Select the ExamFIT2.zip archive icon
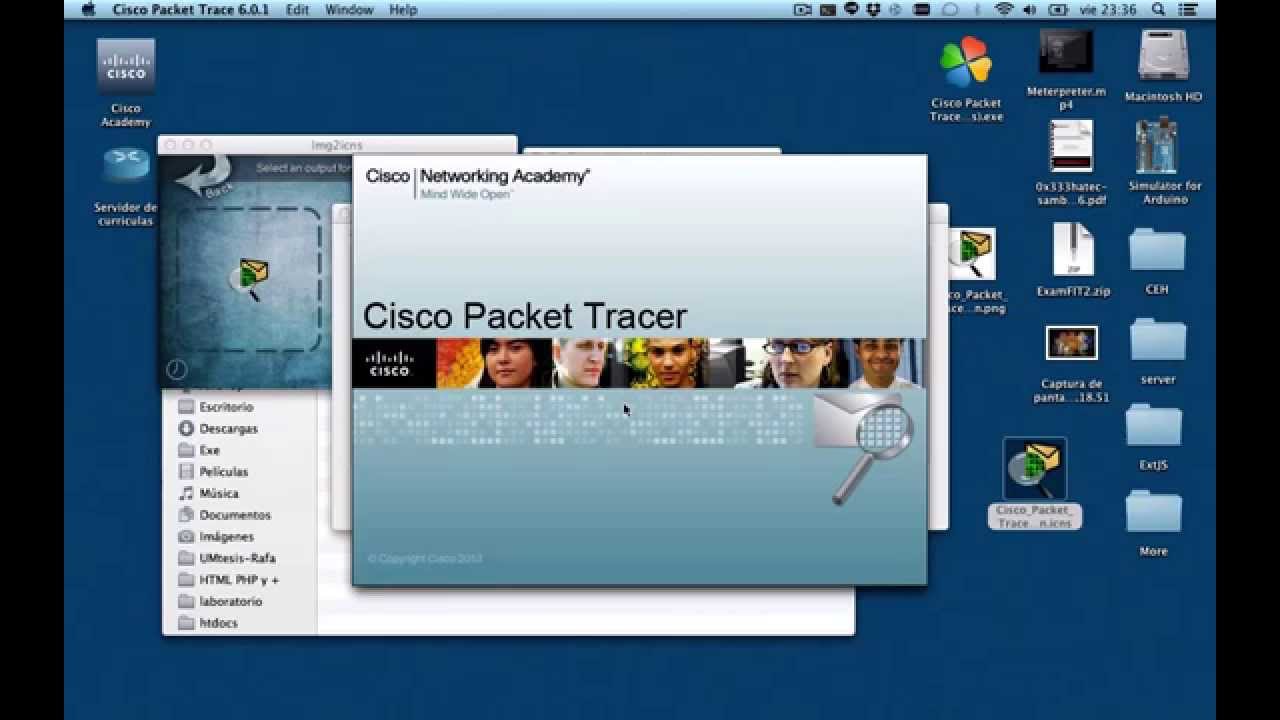 (1073, 250)
